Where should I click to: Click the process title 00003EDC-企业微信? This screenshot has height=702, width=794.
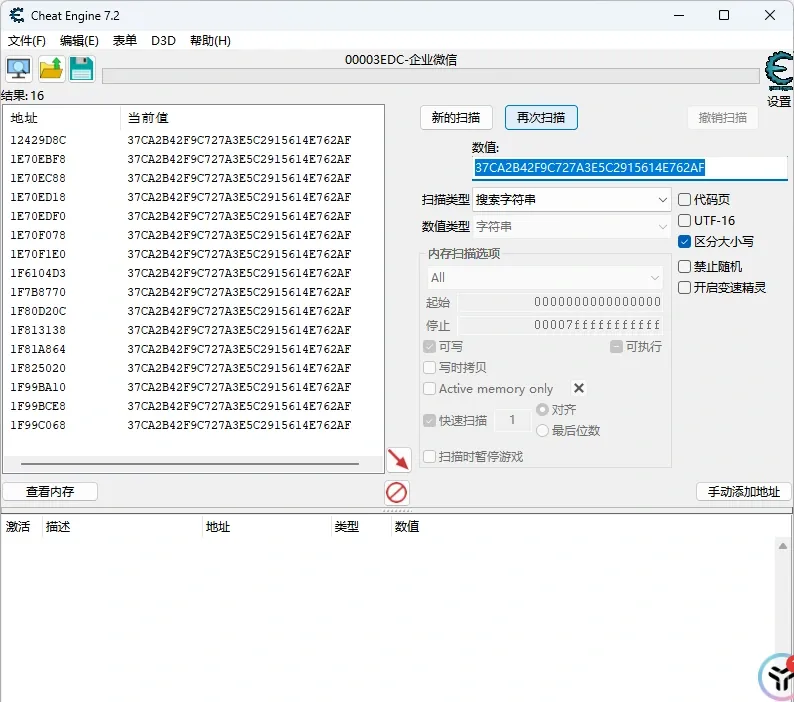[x=401, y=60]
